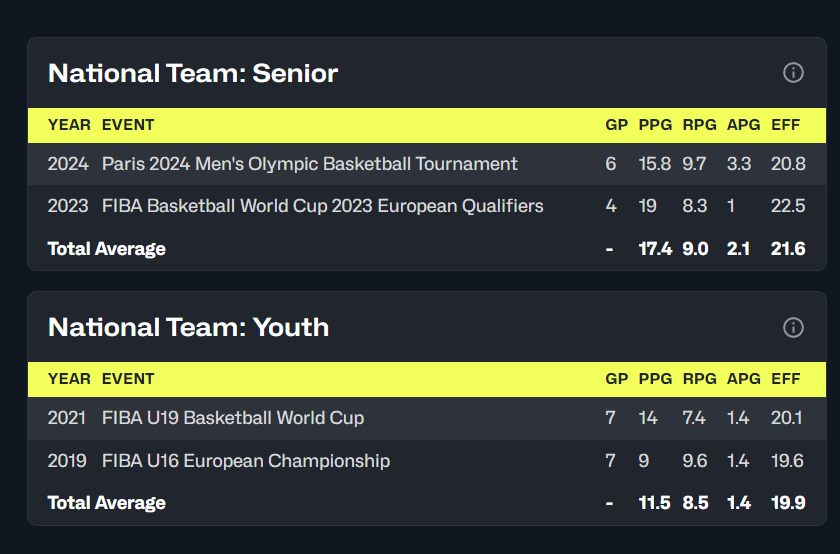This screenshot has height=554, width=840.
Task: Click the GP column header in Senior table
Action: pyautogui.click(x=616, y=125)
